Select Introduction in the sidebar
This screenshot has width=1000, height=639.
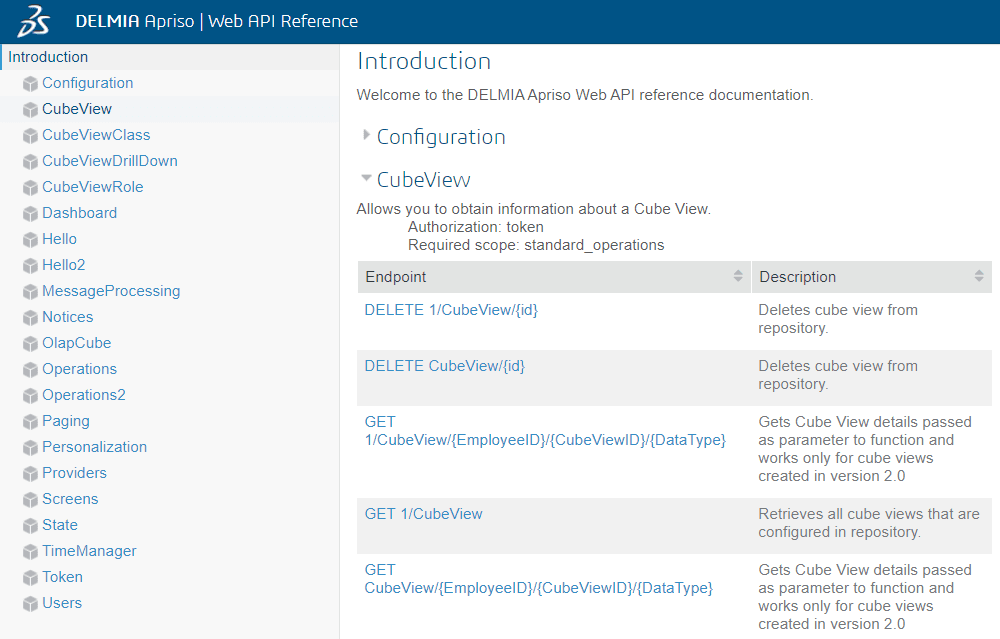coord(48,57)
